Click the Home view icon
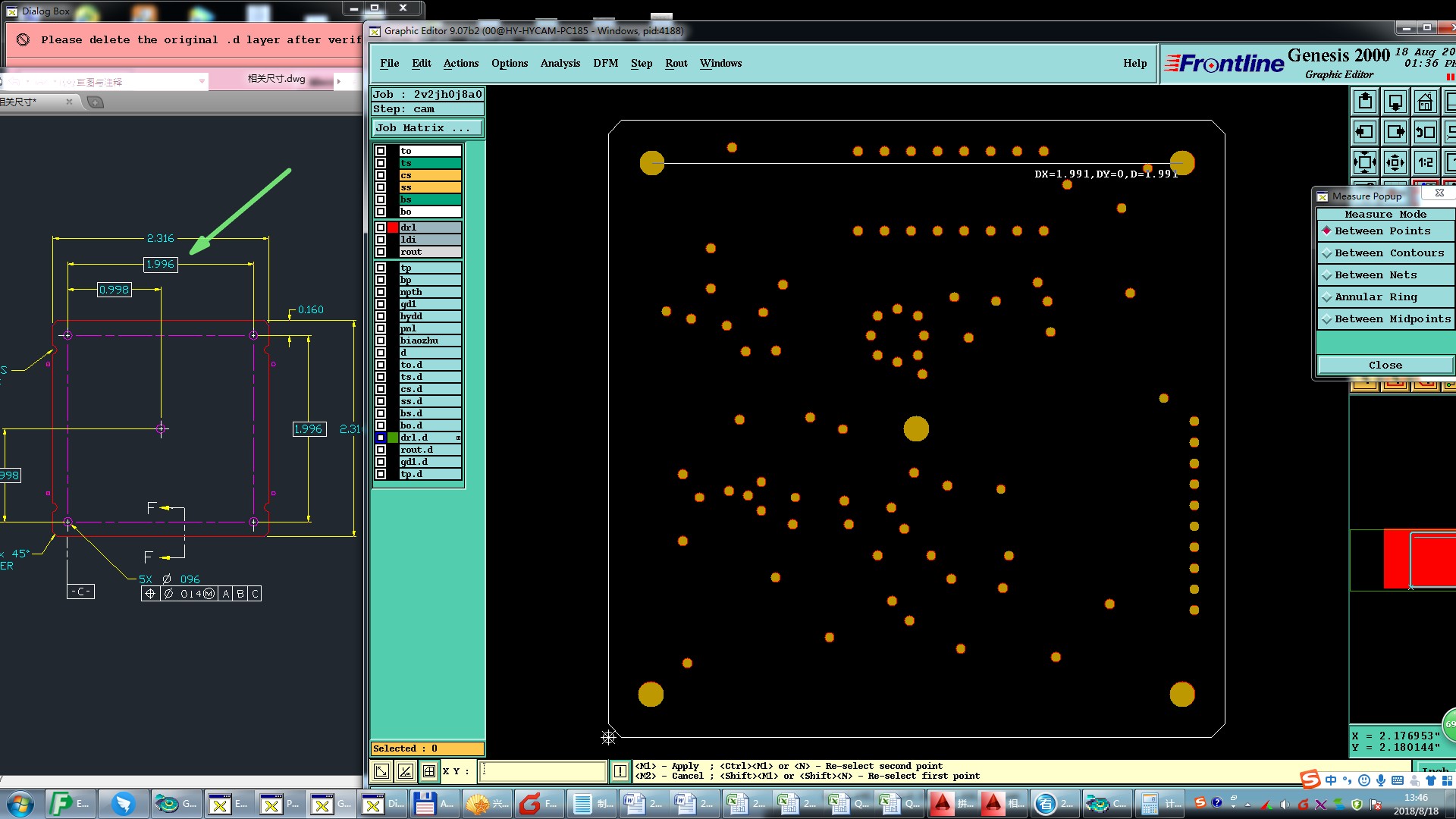1456x819 pixels. click(1425, 101)
